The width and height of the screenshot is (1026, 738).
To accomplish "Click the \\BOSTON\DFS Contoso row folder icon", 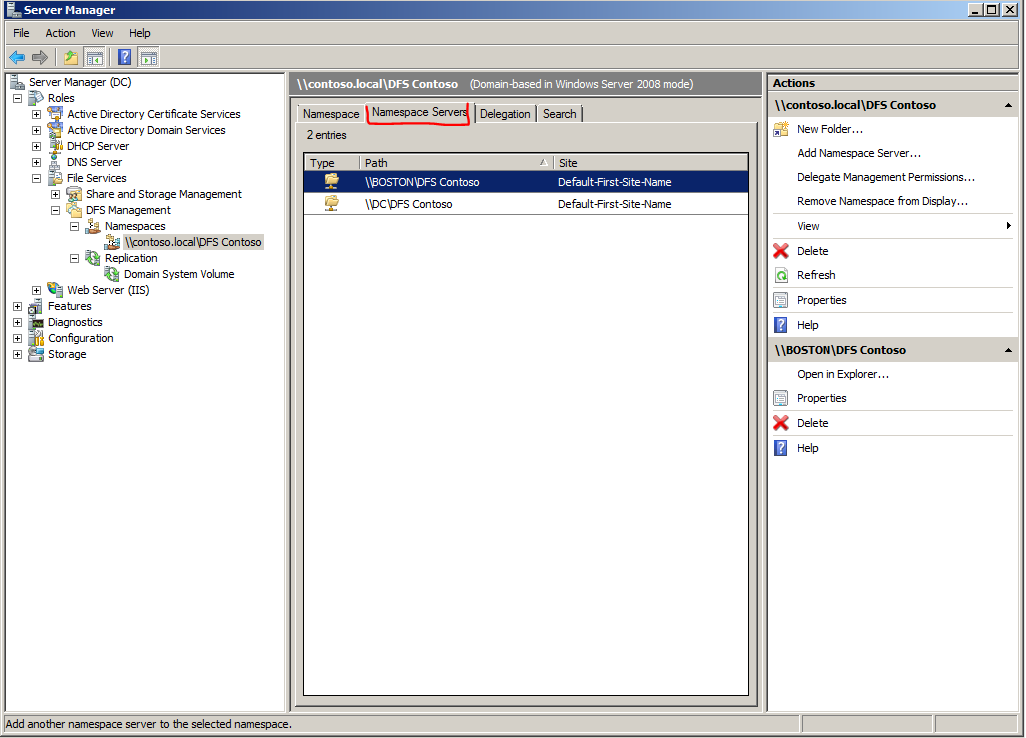I will click(x=332, y=181).
